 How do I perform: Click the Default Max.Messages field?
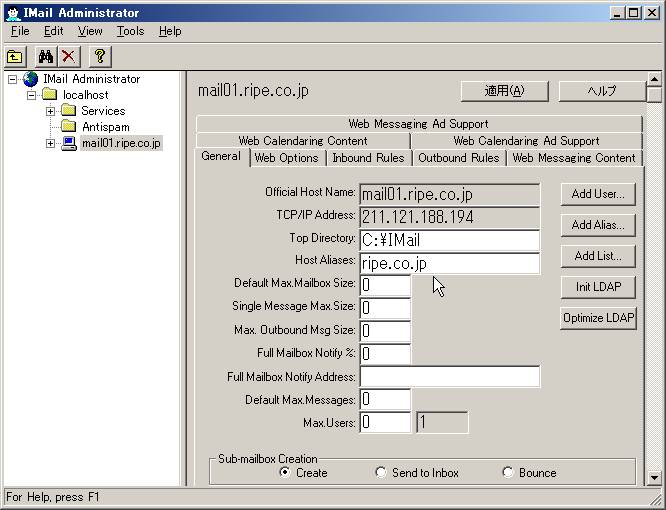coord(385,400)
